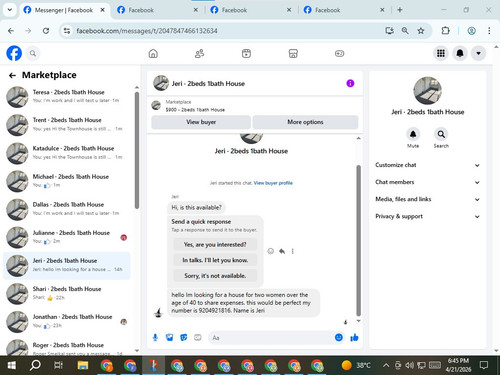Screen dimensions: 500x375
Task: Attach a photo with the image icon
Action: [x=170, y=338]
